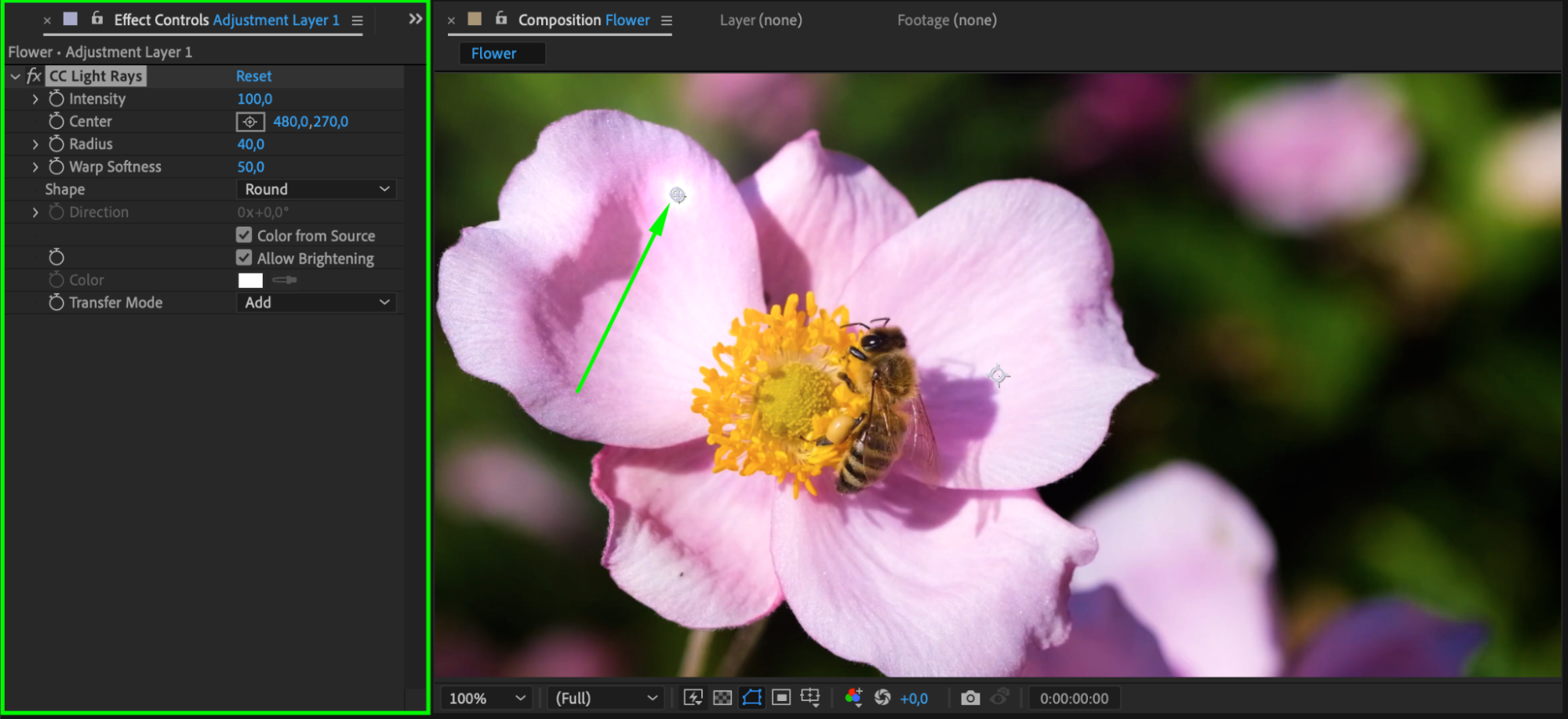Image resolution: width=1568 pixels, height=719 pixels.
Task: Toggle mask and shape path visibility
Action: click(x=751, y=698)
